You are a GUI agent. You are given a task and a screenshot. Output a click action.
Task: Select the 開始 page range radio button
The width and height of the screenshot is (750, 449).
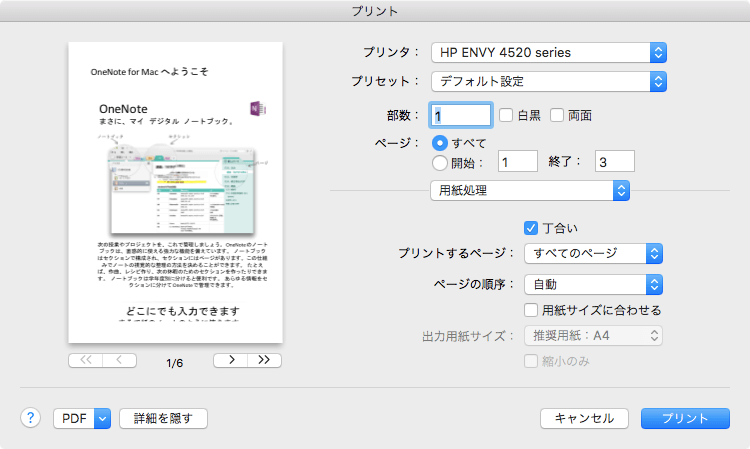pos(440,163)
